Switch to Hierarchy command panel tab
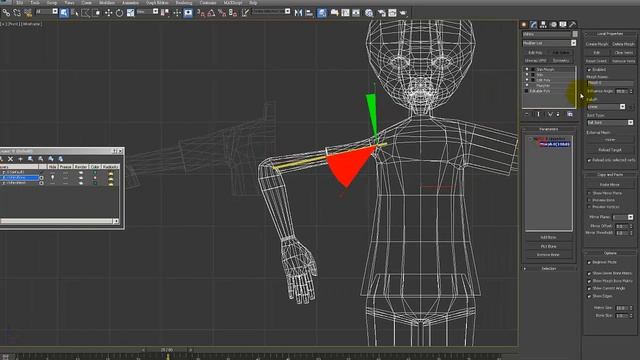The image size is (640, 360). 544,24
